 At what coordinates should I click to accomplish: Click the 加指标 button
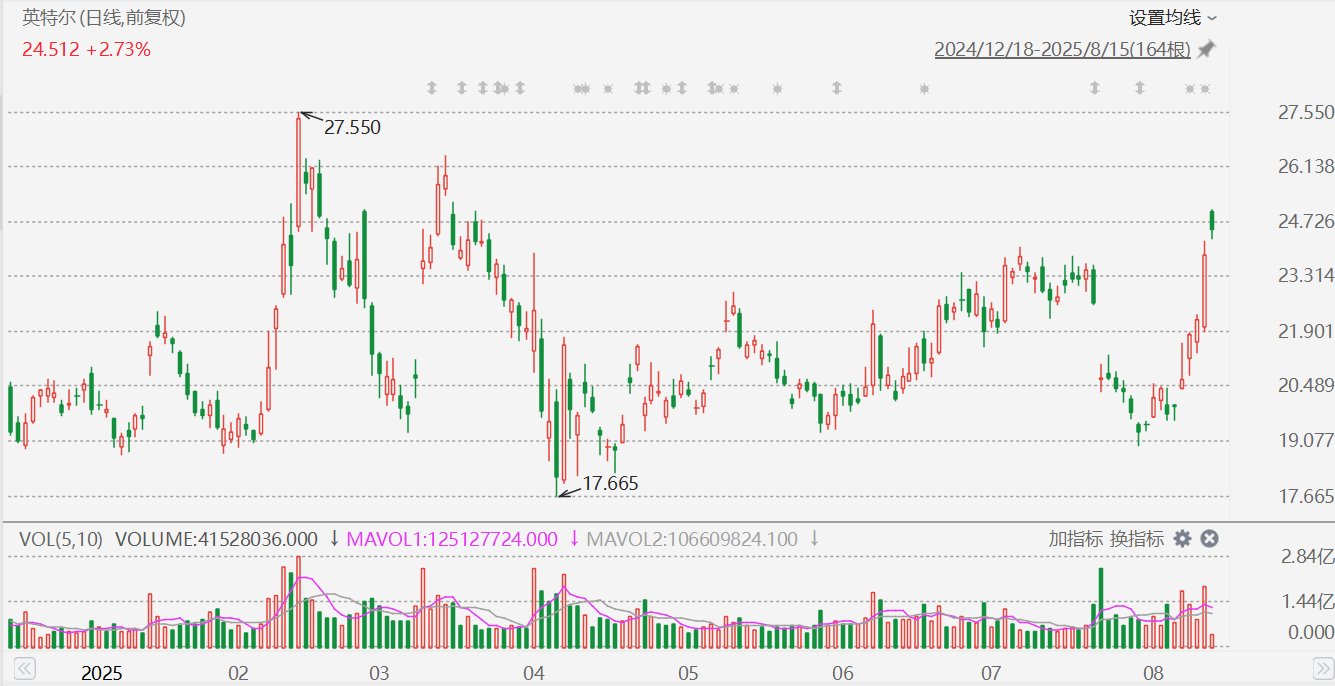point(1076,539)
